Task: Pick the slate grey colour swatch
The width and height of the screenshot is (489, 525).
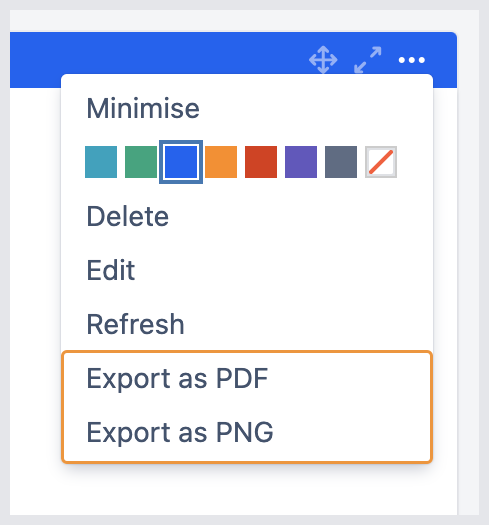Action: click(341, 162)
